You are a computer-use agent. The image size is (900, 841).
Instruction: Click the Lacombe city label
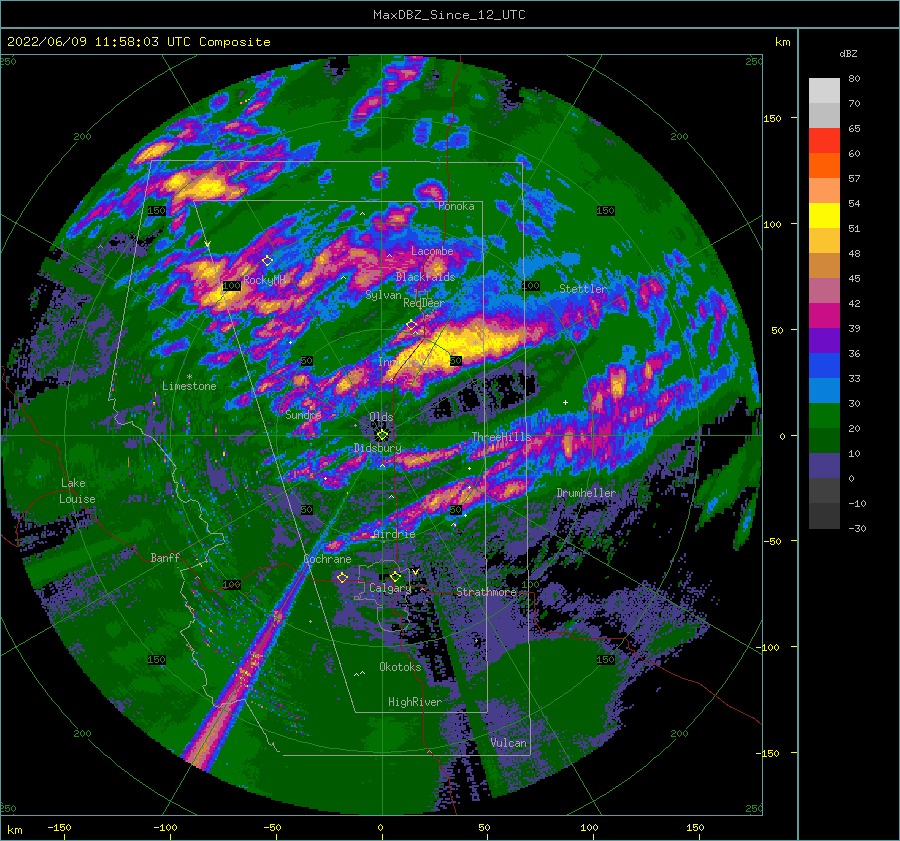(432, 251)
